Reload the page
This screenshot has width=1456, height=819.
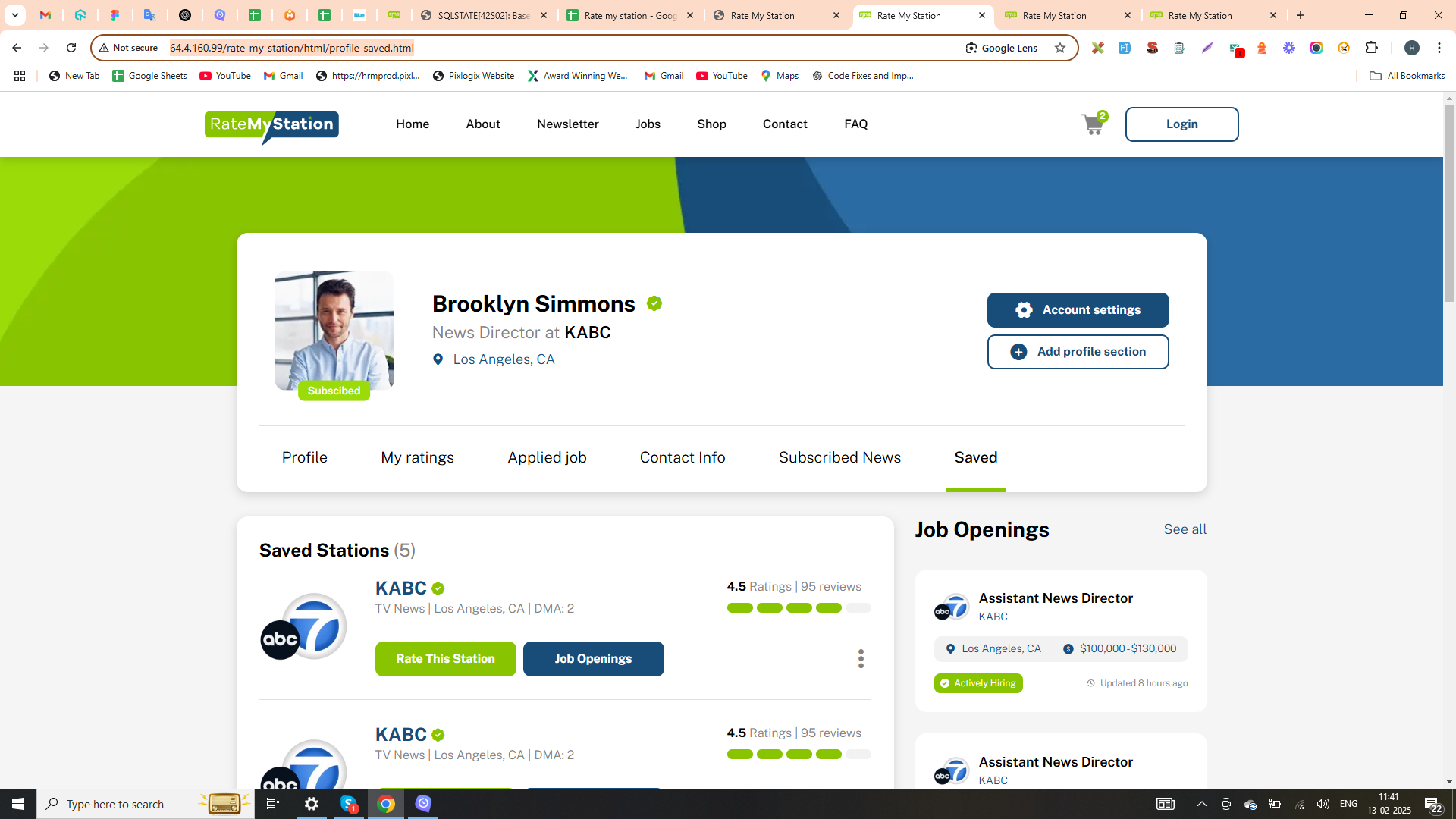click(x=71, y=48)
